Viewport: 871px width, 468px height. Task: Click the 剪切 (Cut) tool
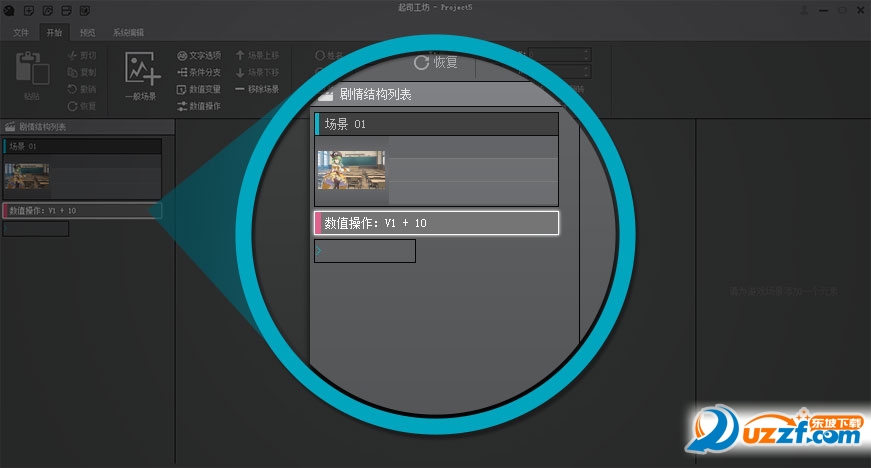click(x=82, y=56)
